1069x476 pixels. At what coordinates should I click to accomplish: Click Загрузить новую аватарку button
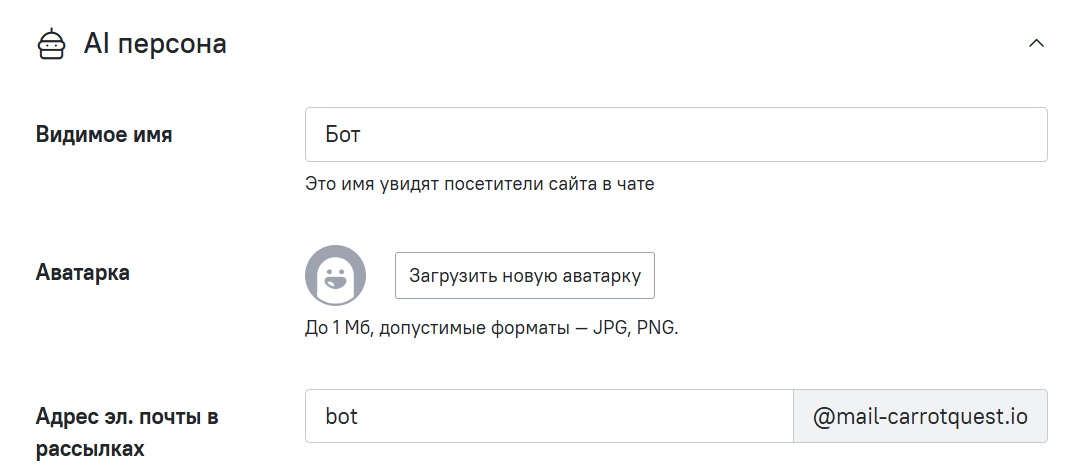click(525, 276)
